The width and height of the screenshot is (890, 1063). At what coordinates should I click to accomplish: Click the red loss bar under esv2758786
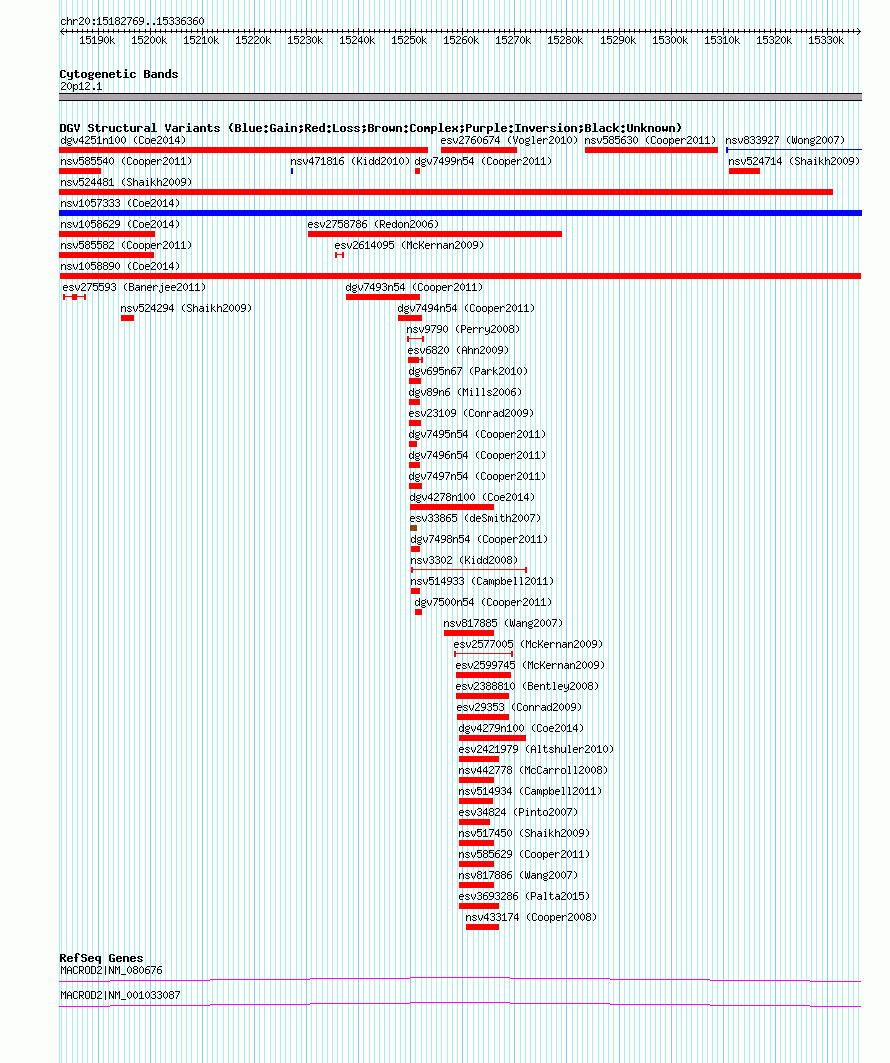[x=434, y=234]
